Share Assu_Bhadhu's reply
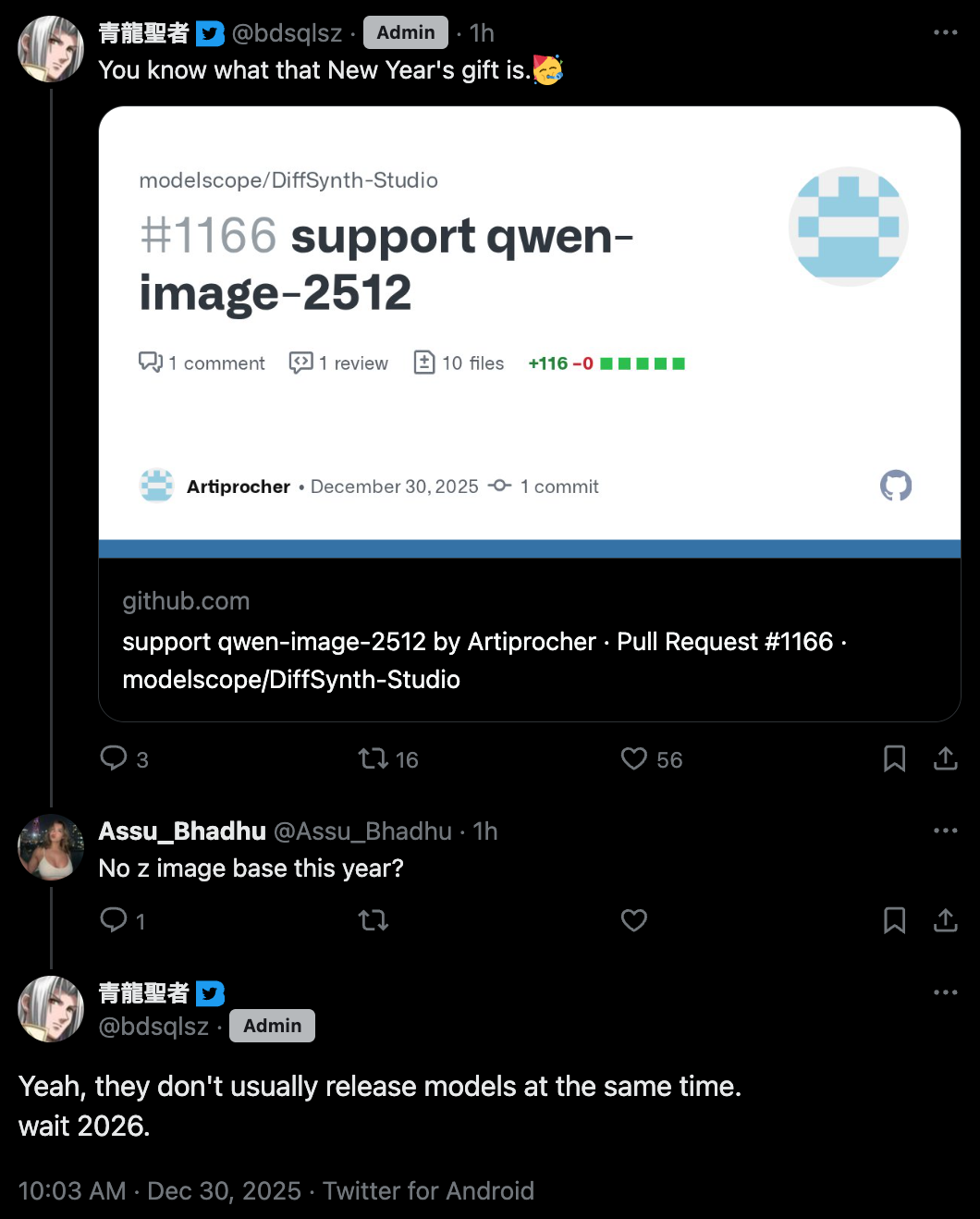Screen dimensions: 980x1219 point(945,920)
